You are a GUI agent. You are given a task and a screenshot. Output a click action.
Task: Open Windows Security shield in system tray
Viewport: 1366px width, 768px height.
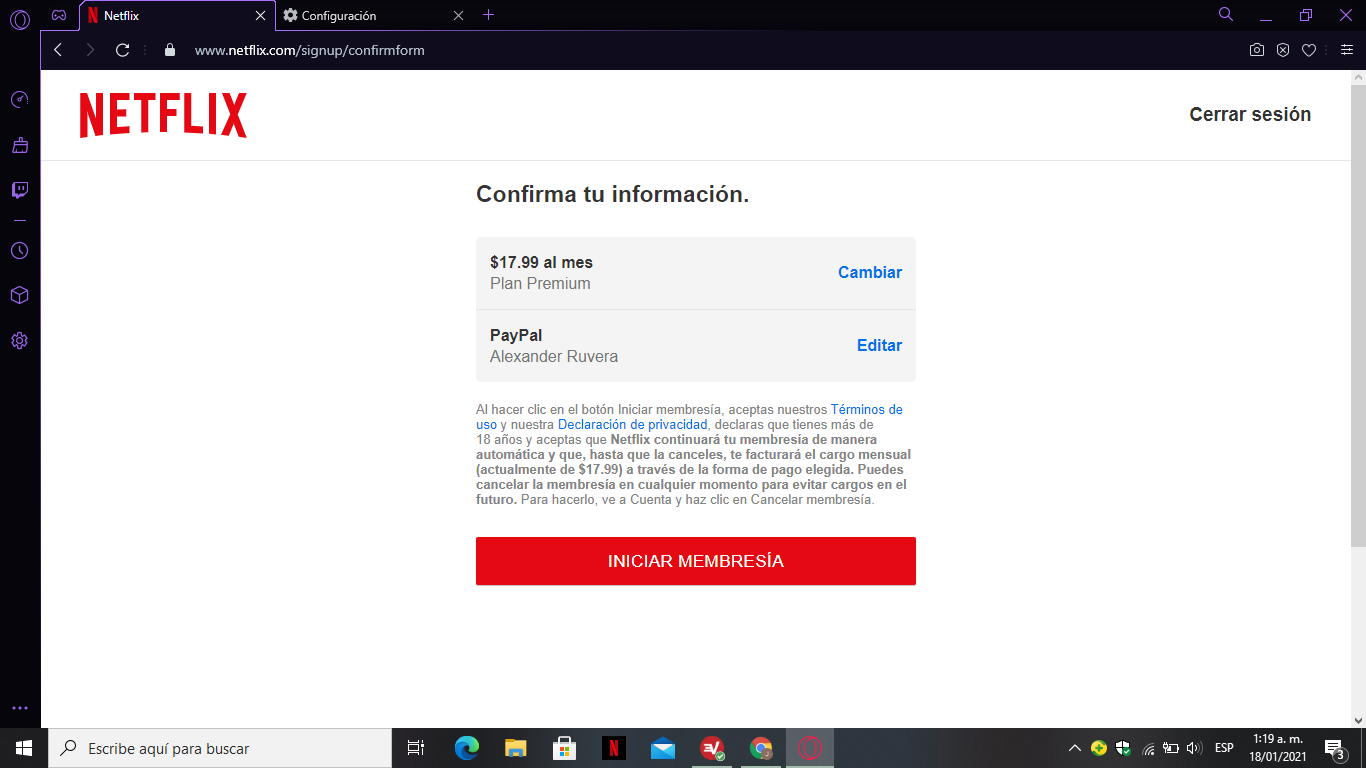(1123, 748)
